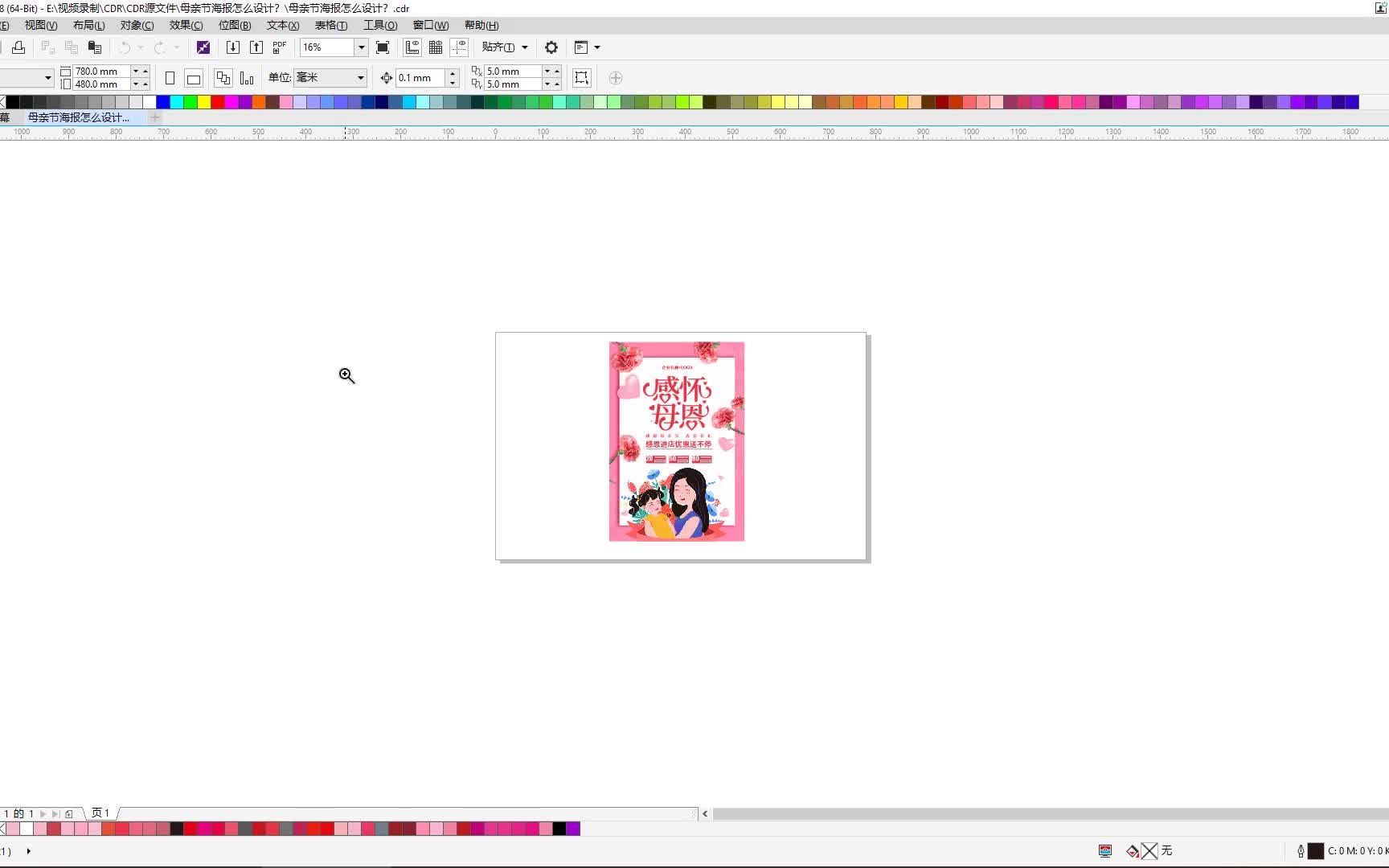Toggle treat as filled bounding box icon
The image size is (1389, 868).
click(x=582, y=78)
